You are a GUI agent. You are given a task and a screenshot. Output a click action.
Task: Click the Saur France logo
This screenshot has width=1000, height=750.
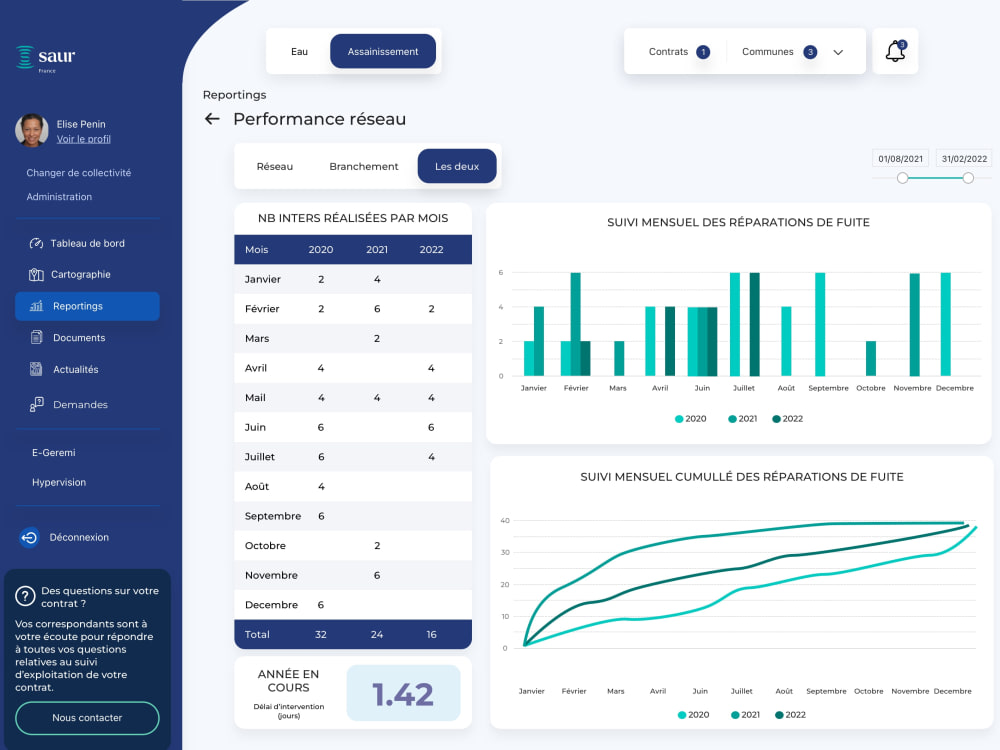click(x=45, y=59)
